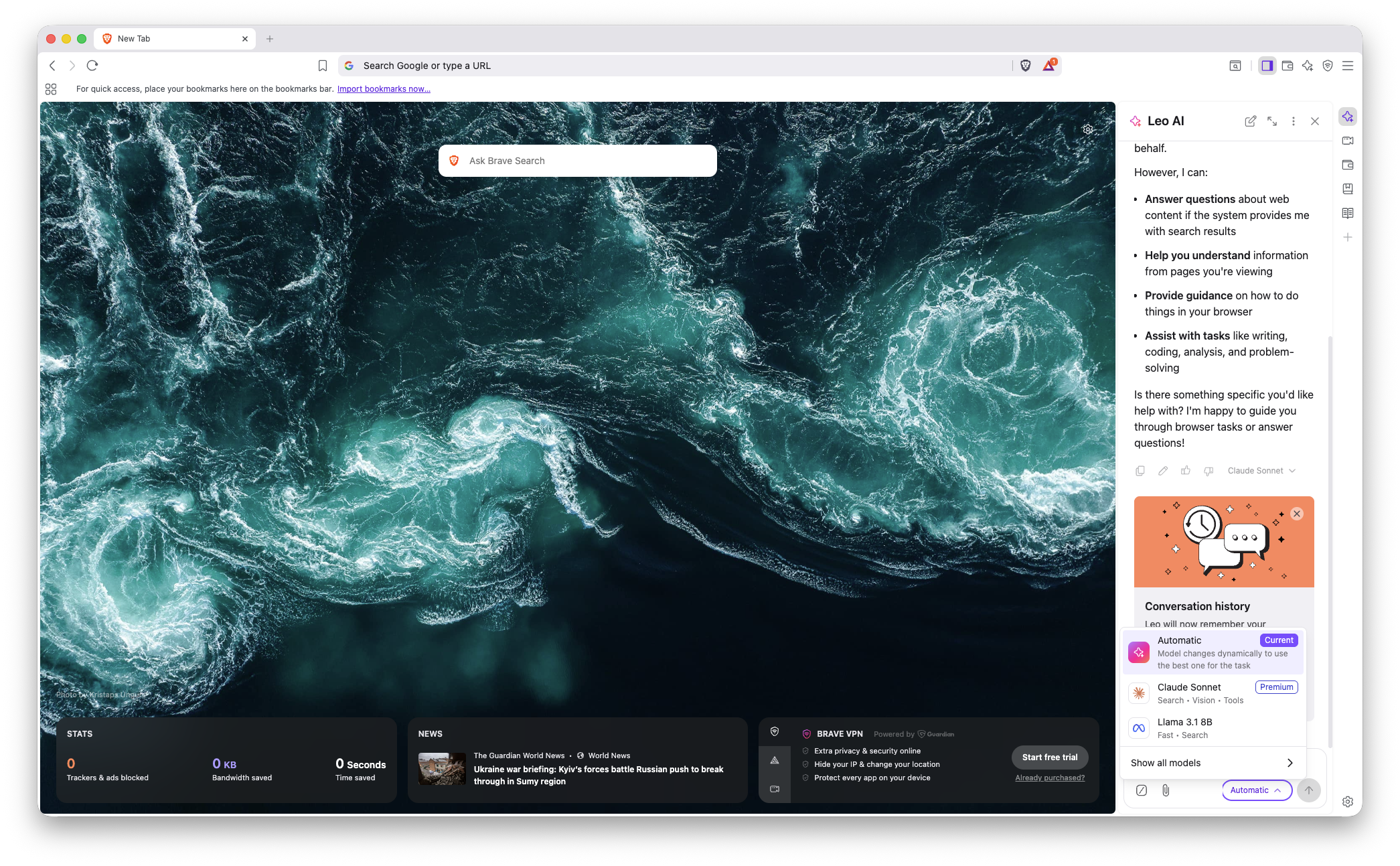This screenshot has height=866, width=1400.
Task: Give a thumbs up to Leo's response
Action: (x=1185, y=471)
